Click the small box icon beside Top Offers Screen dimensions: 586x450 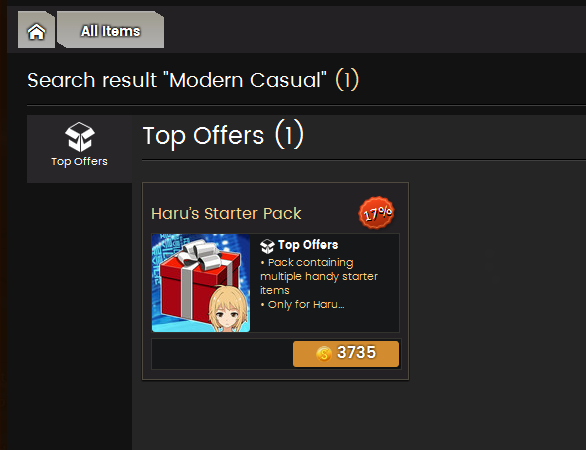pyautogui.click(x=267, y=246)
